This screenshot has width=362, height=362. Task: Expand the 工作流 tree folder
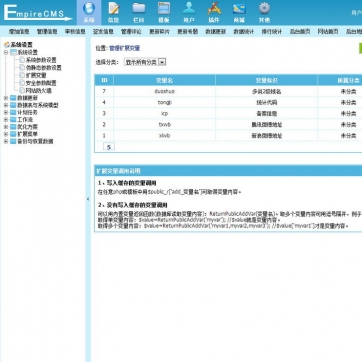click(x=6, y=120)
